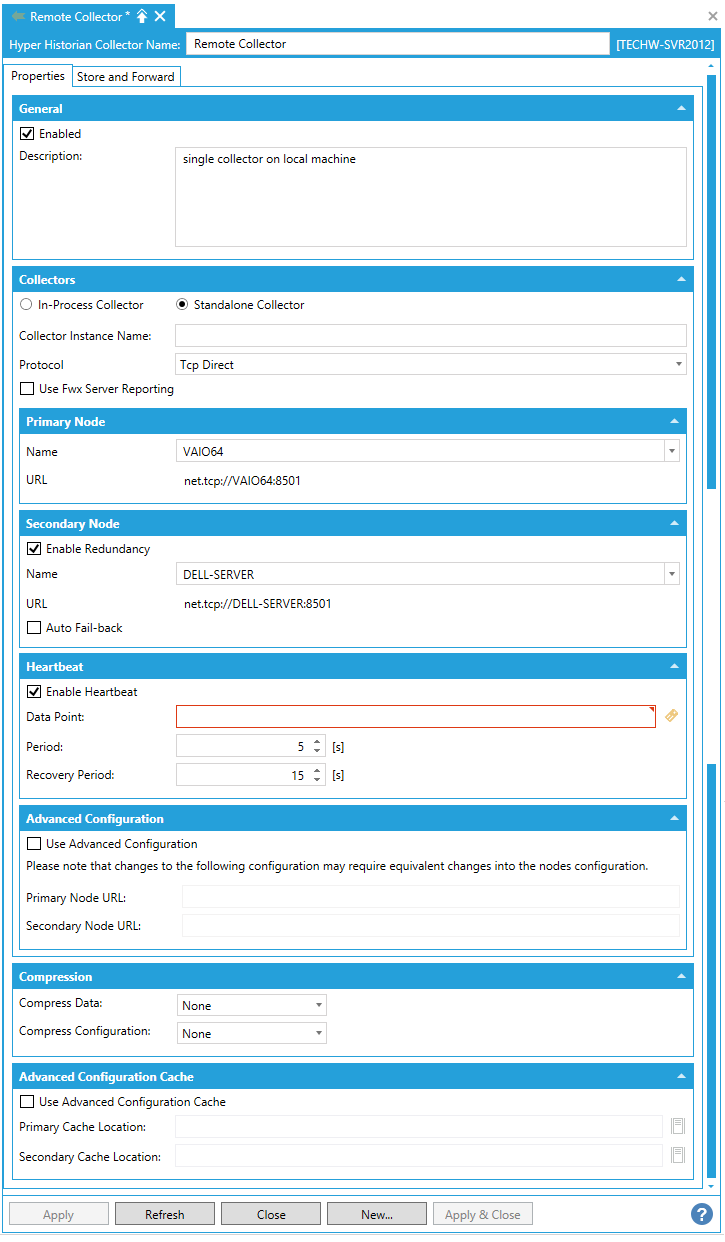Image resolution: width=725 pixels, height=1242 pixels.
Task: Click the up-arrow icon beside the tab title
Action: pos(142,17)
